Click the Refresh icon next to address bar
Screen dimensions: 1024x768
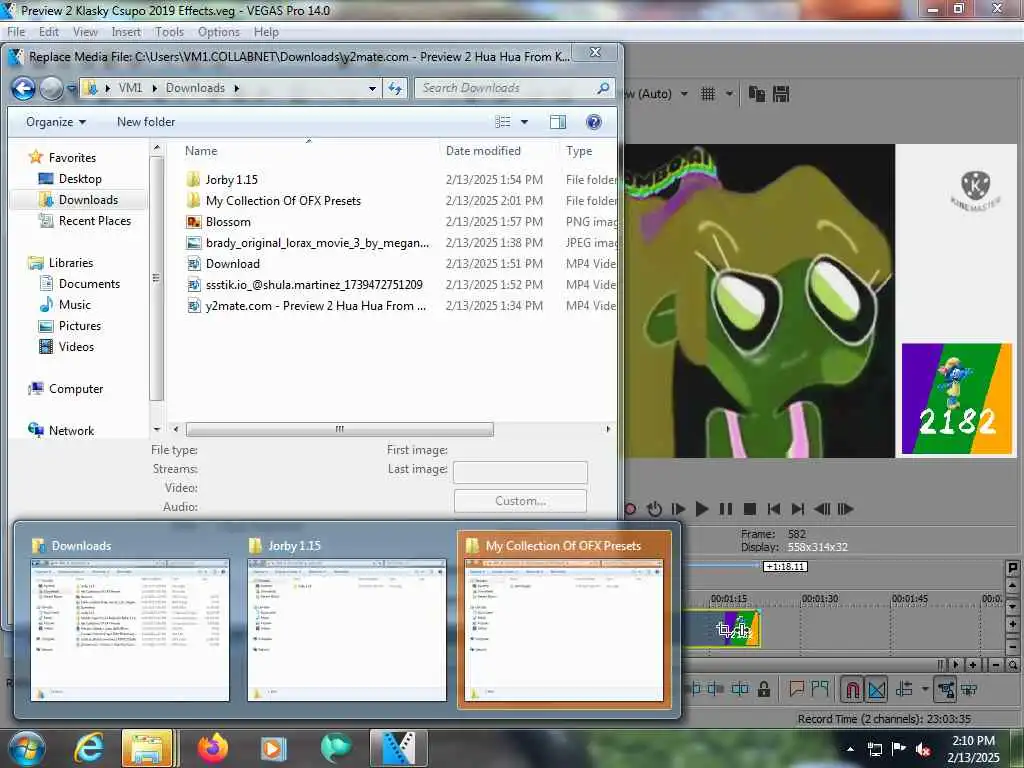pos(395,88)
